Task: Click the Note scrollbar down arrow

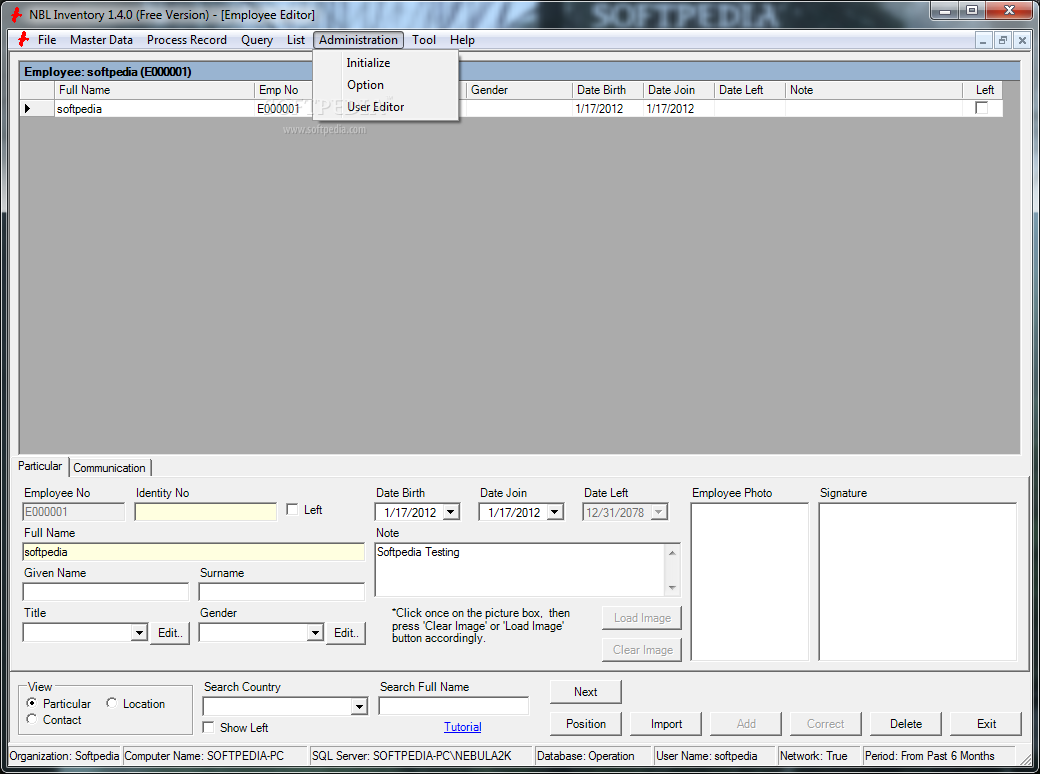Action: (672, 588)
